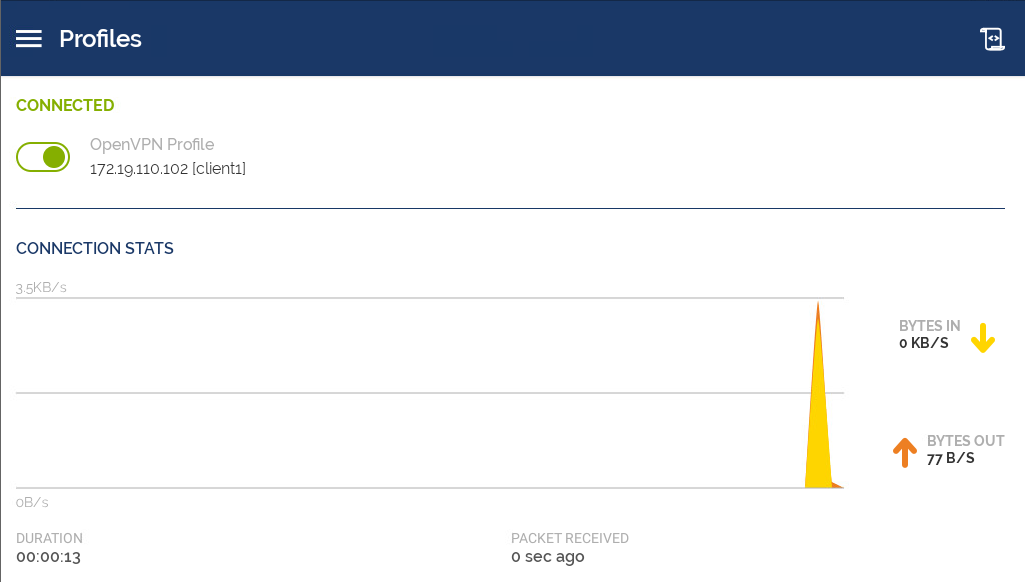Click the CONNECTED status label
Screen dimensions: 1025x582
(x=65, y=105)
